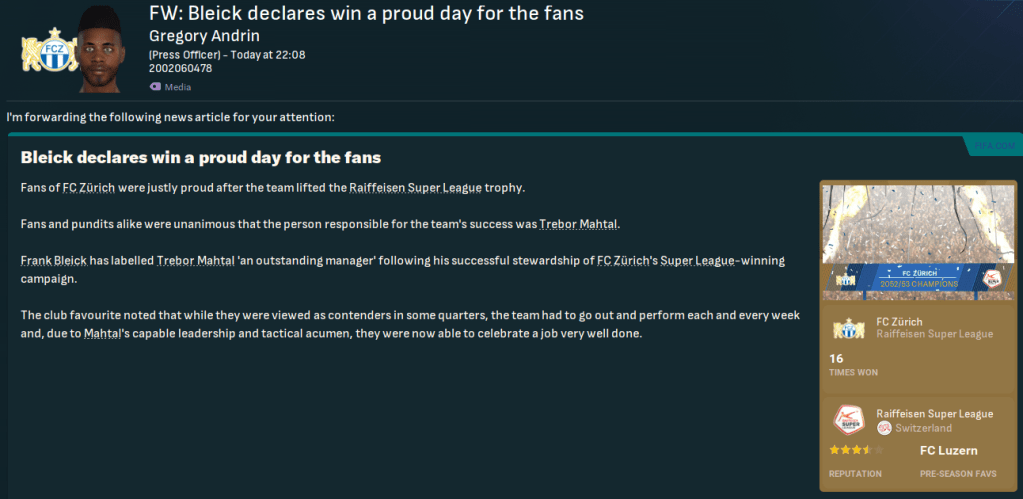Open the champions celebration photo
This screenshot has width=1023, height=499.
pos(918,223)
